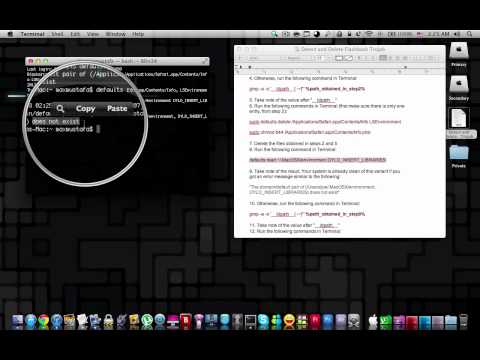Click the highlight color swatch in TextEdit toolbar

348,58
